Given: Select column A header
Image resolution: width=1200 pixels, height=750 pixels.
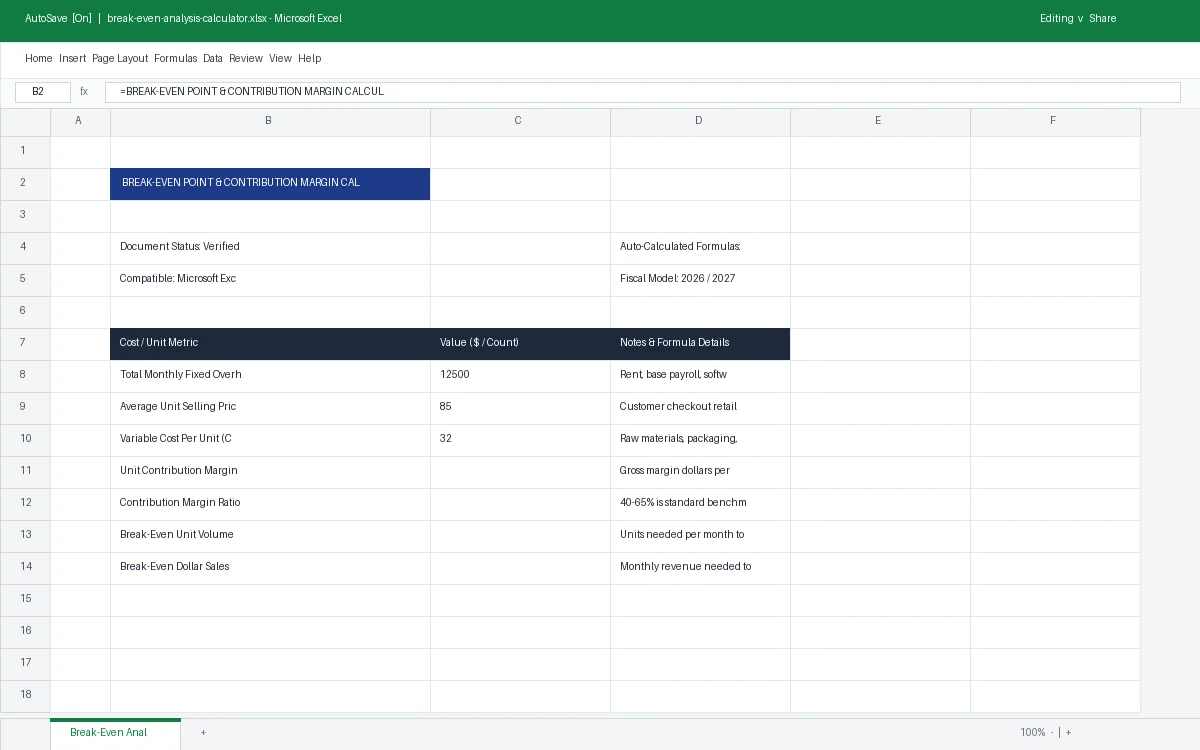Looking at the screenshot, I should coord(80,121).
